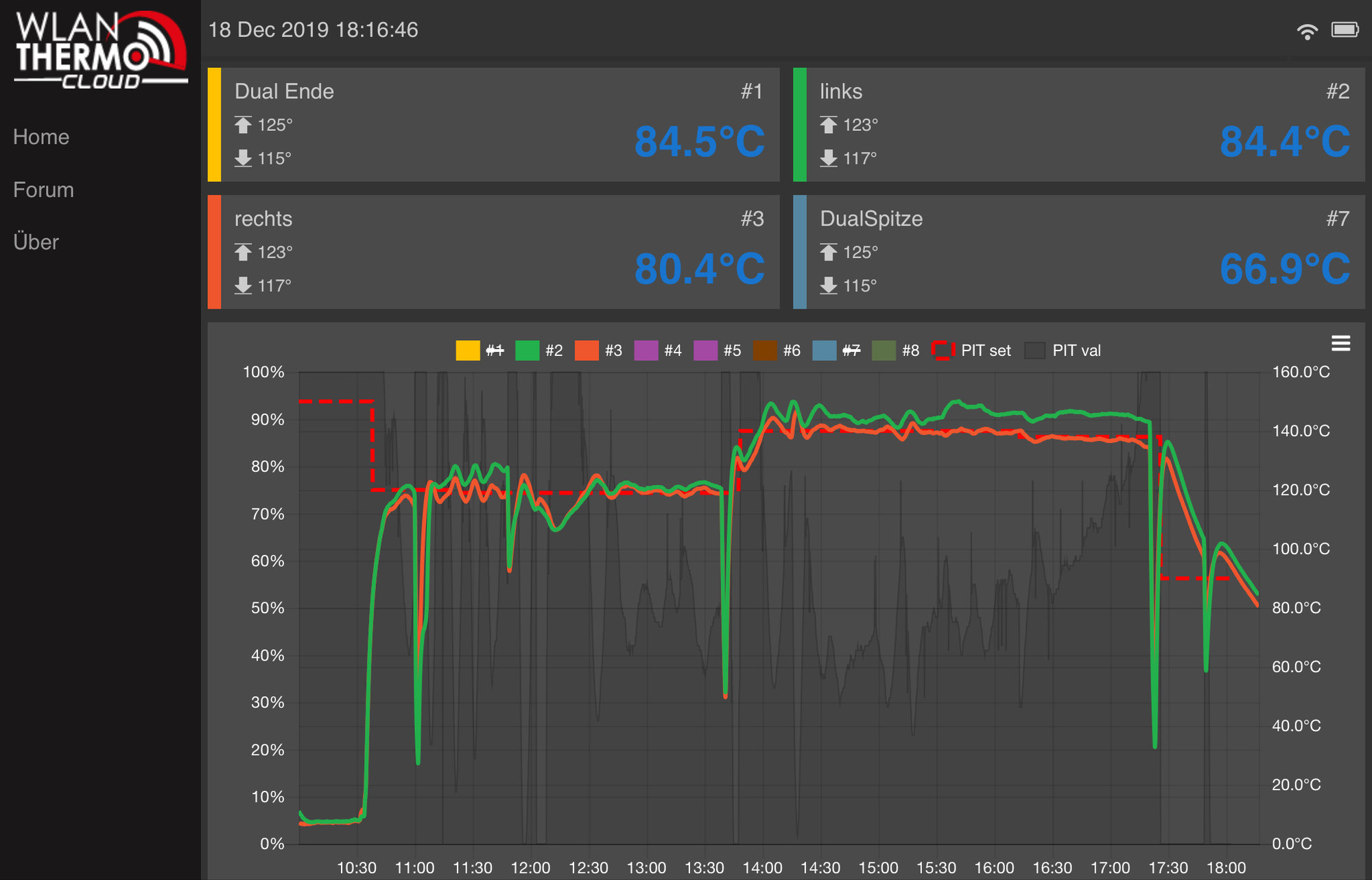Open the chart hamburger menu
The image size is (1372, 880).
1340,343
